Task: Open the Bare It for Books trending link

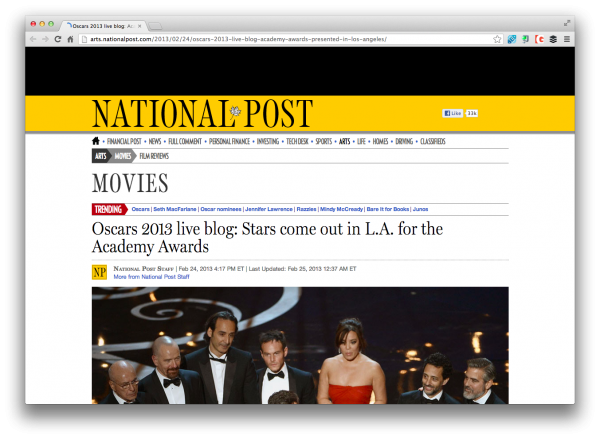Action: click(x=388, y=209)
